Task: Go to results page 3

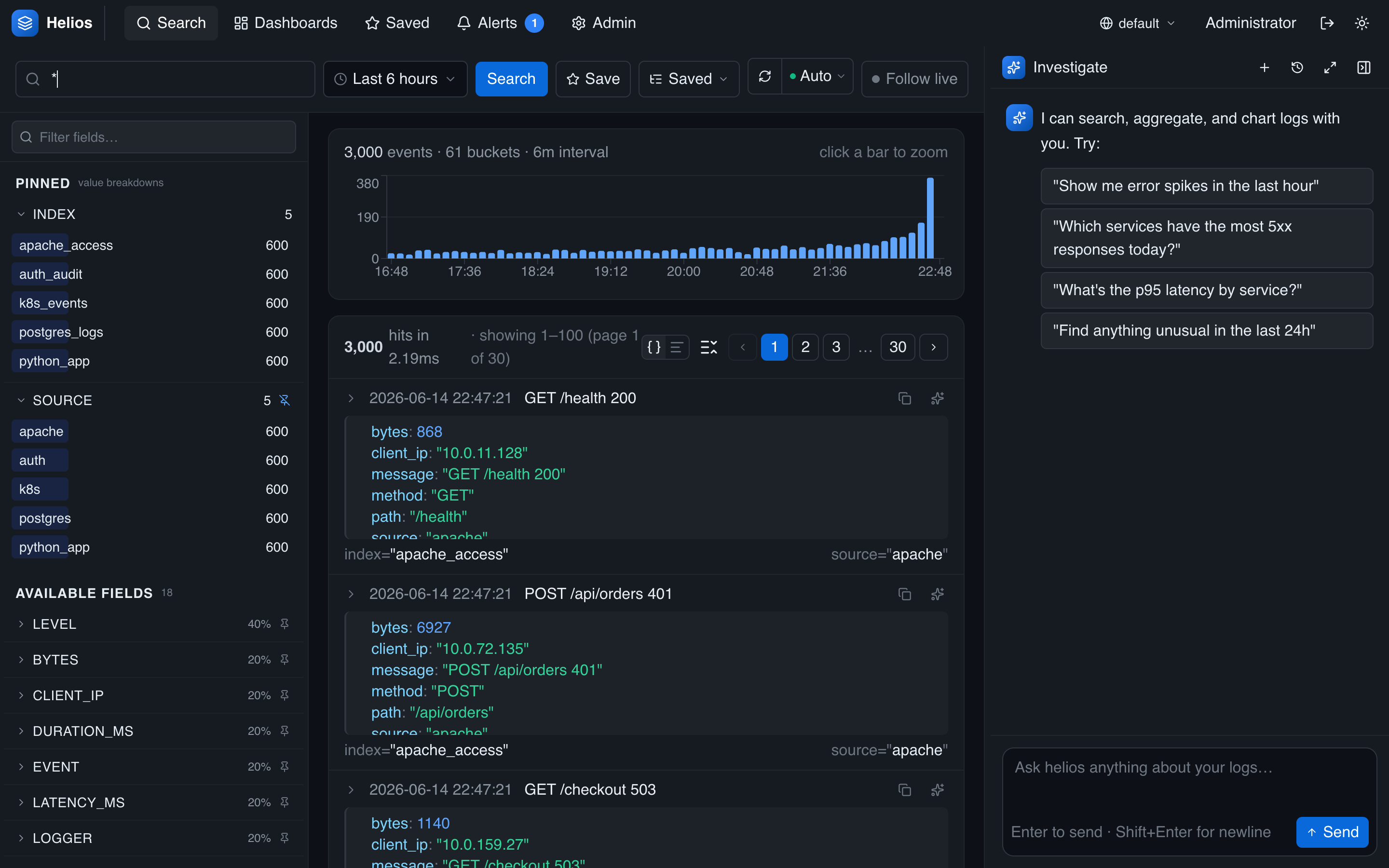Action: coord(836,347)
